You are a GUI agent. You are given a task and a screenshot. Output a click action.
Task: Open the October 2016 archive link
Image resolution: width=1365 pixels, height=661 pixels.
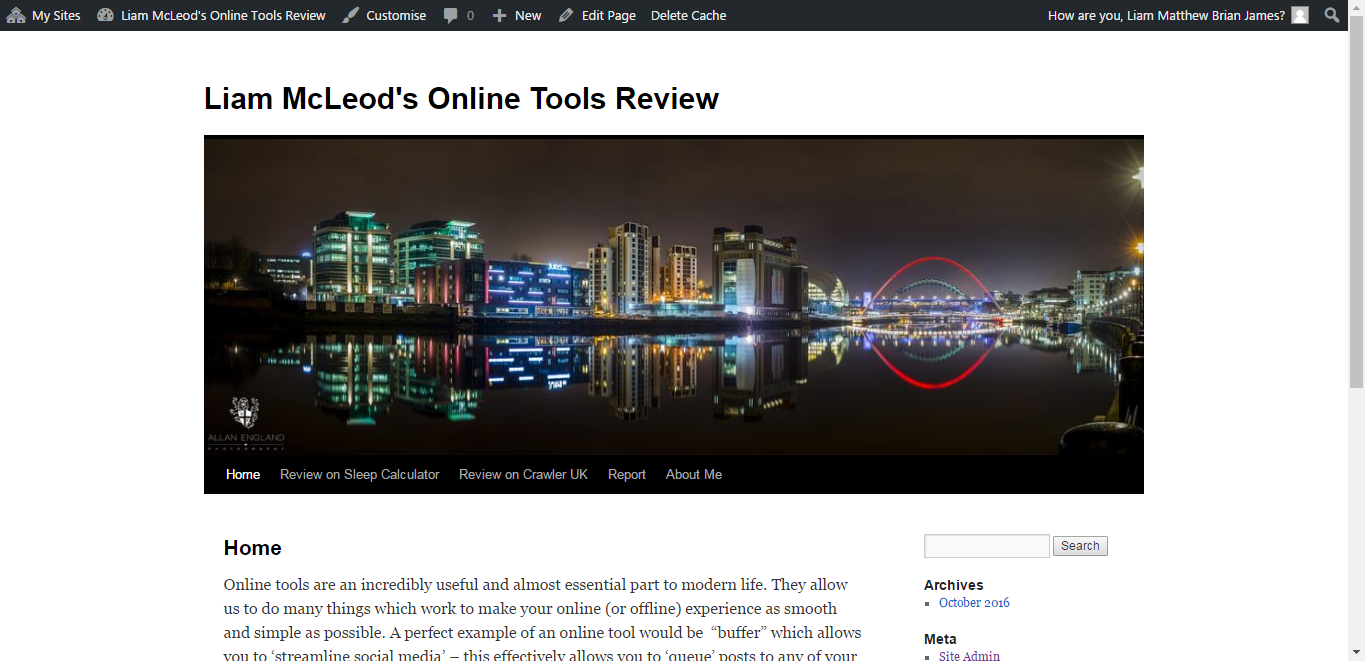(974, 603)
